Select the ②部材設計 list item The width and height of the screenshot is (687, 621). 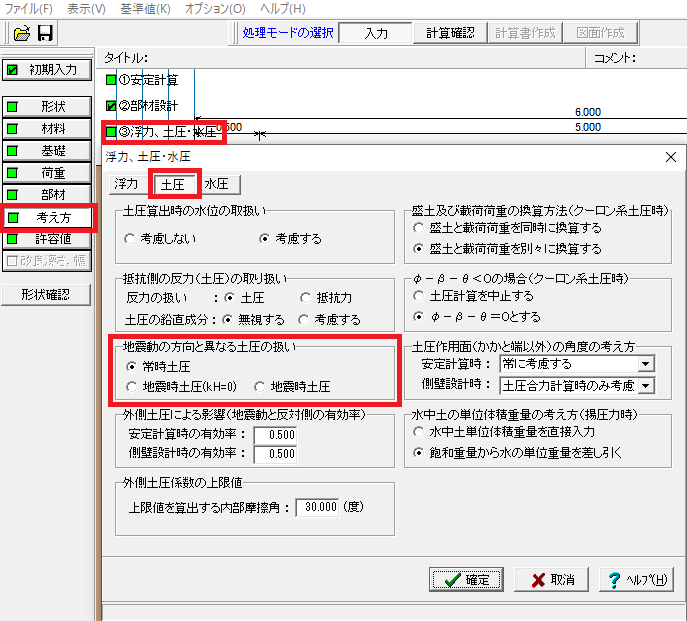pos(142,106)
